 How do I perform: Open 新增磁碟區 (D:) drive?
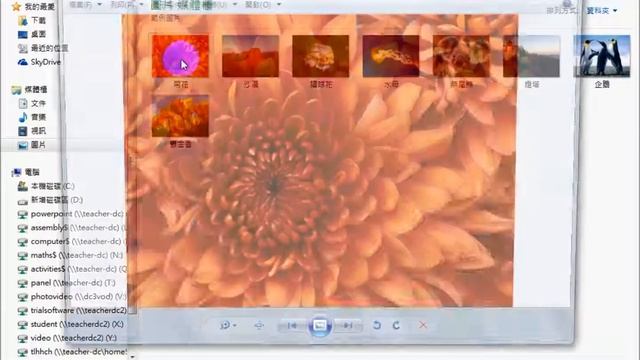(50, 200)
